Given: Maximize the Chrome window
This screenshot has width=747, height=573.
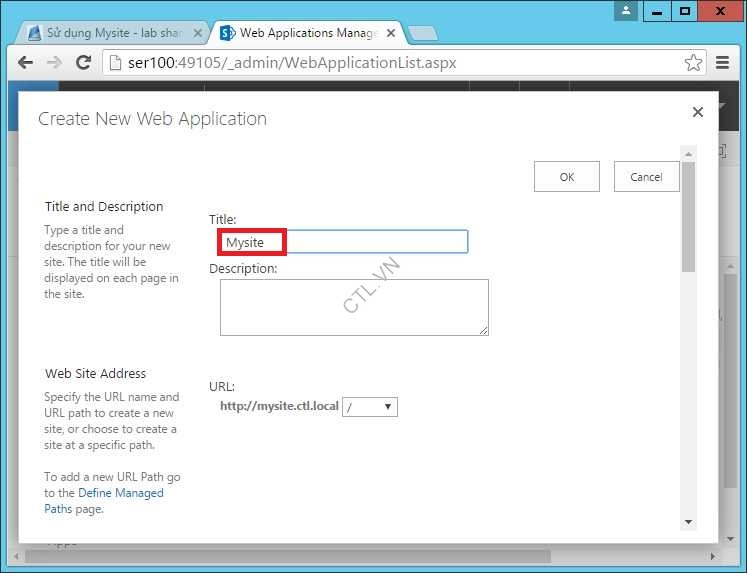Looking at the screenshot, I should 685,11.
